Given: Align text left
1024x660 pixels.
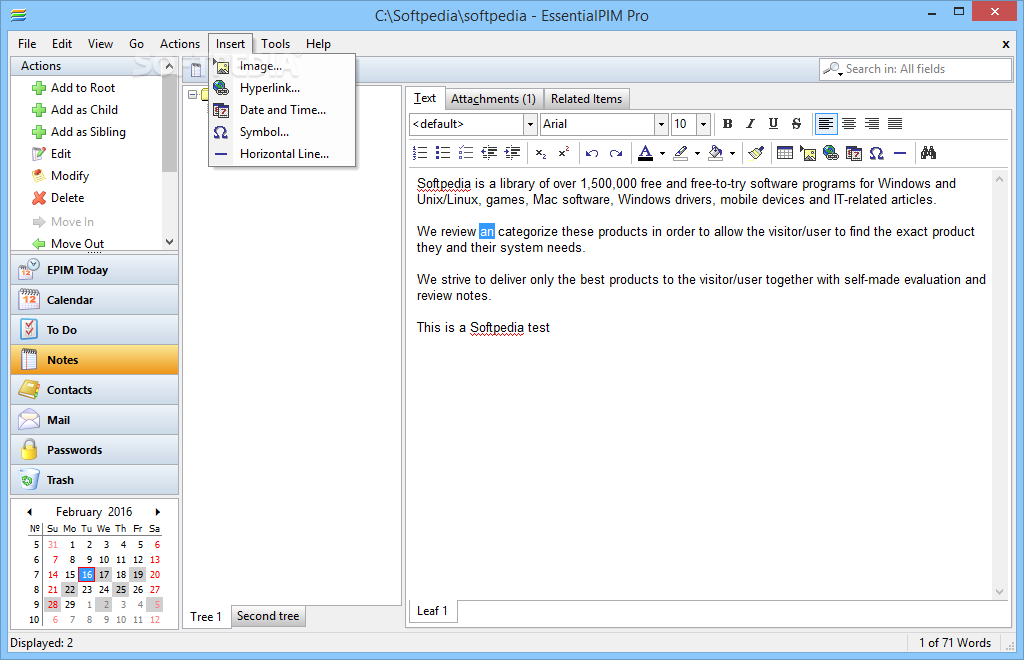Looking at the screenshot, I should (x=826, y=123).
